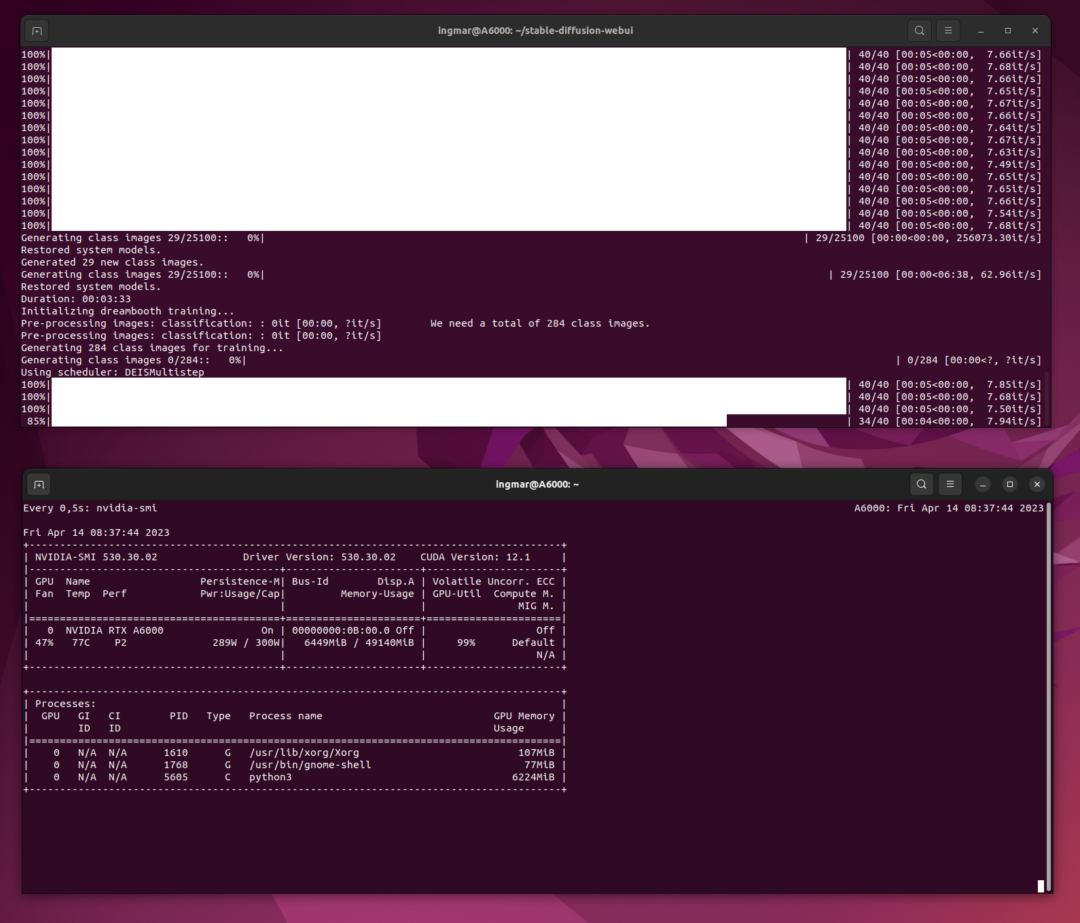The image size is (1080, 923).
Task: Maximize the nvidia-smi terminal window
Action: [1010, 484]
